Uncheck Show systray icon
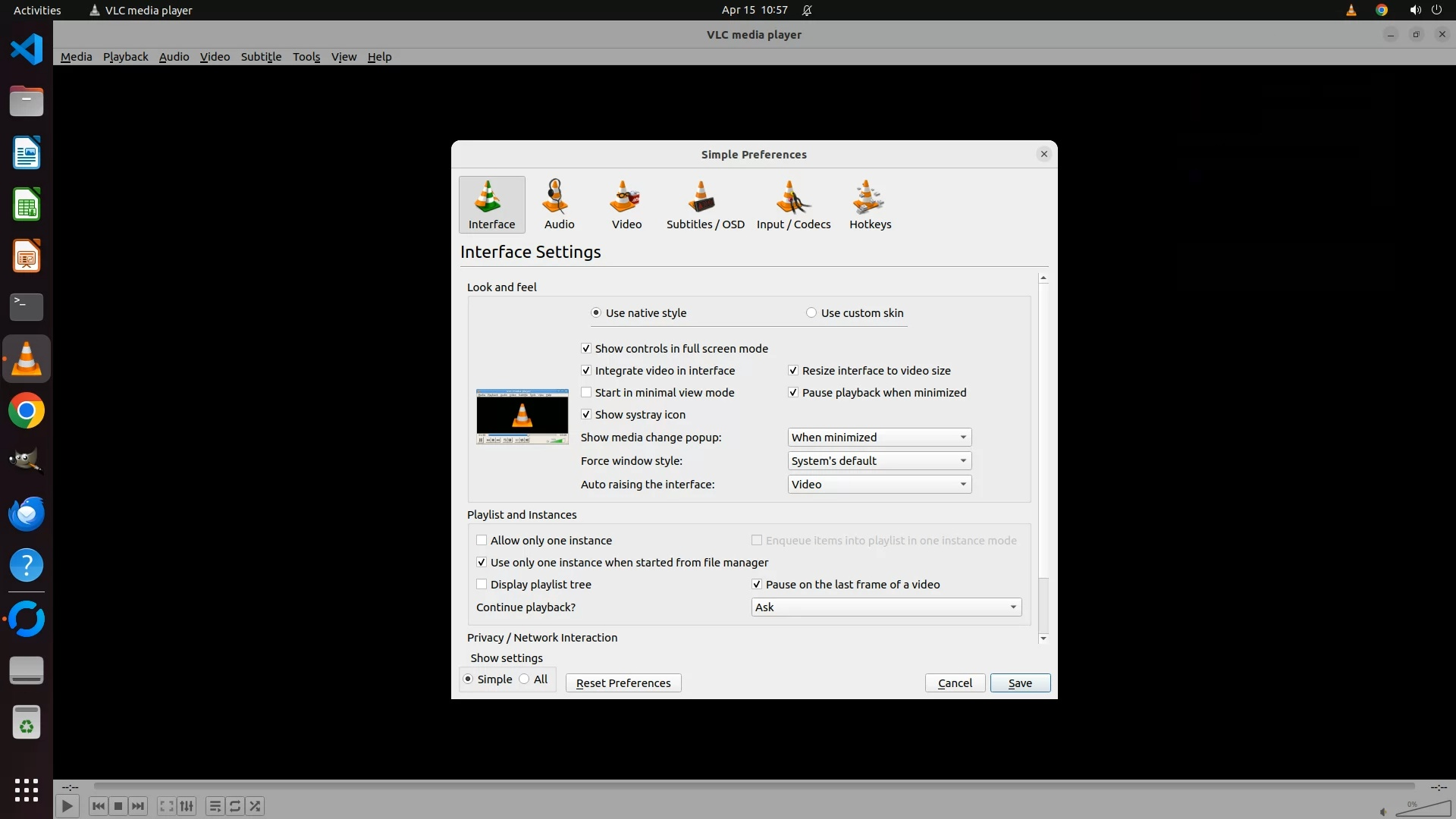1456x819 pixels. (x=586, y=415)
